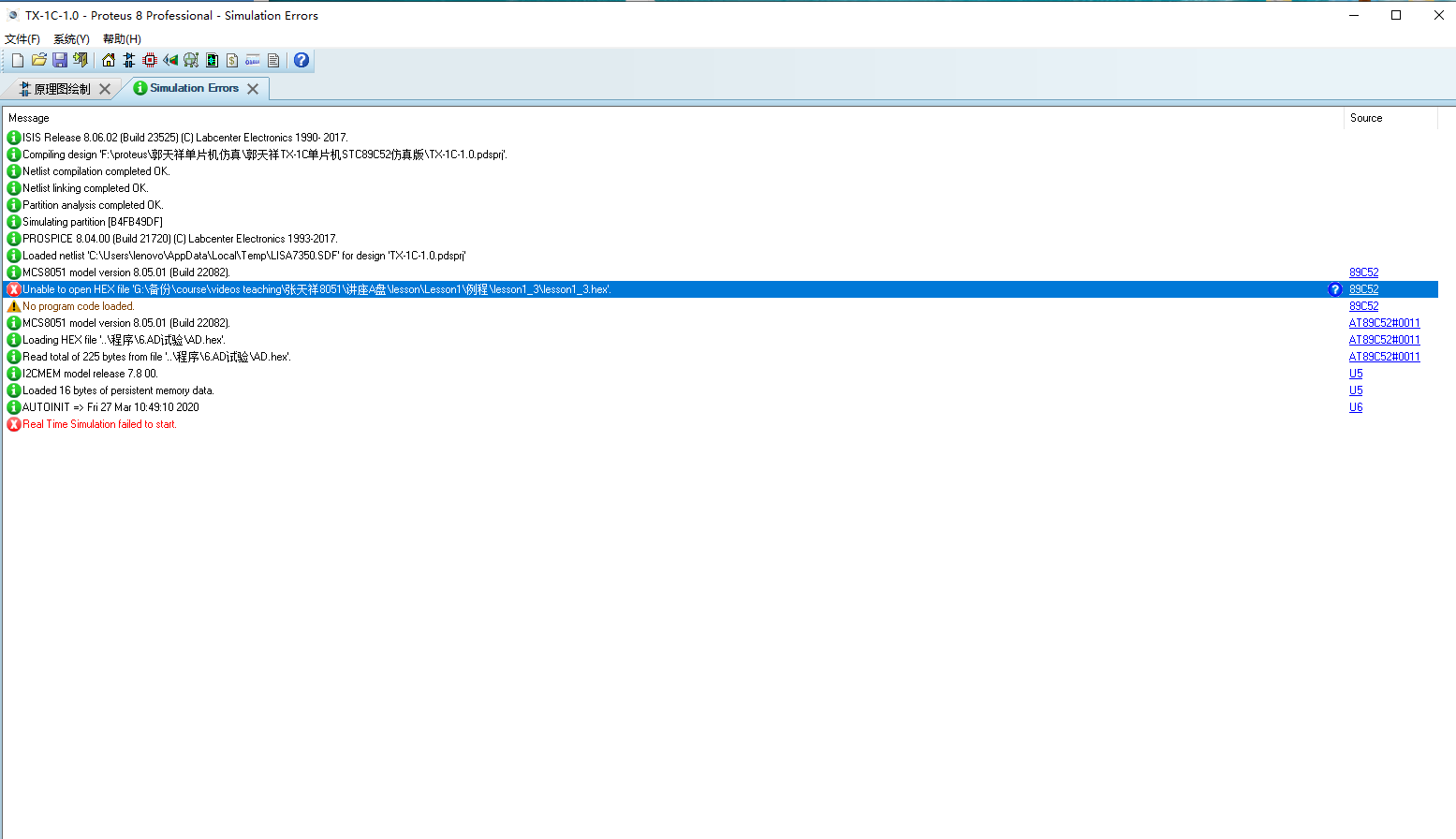Open Schematic Capture from the toolbar

pos(129,61)
